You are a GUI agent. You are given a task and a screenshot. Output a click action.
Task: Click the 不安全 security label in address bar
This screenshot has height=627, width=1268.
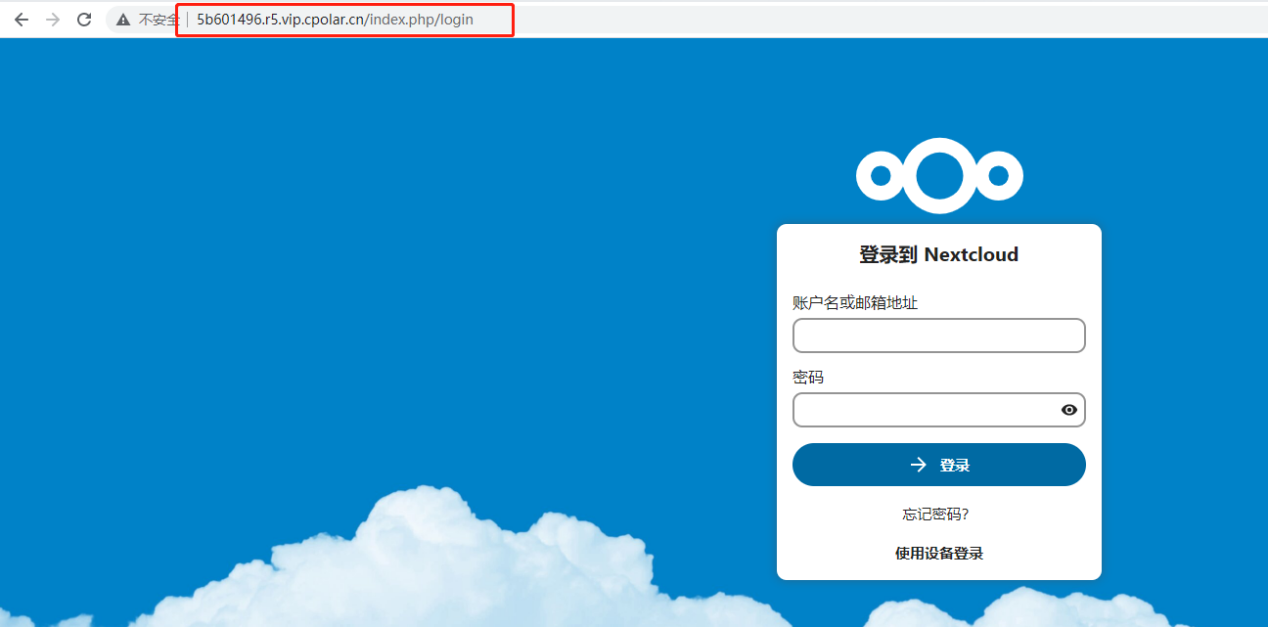tap(157, 19)
